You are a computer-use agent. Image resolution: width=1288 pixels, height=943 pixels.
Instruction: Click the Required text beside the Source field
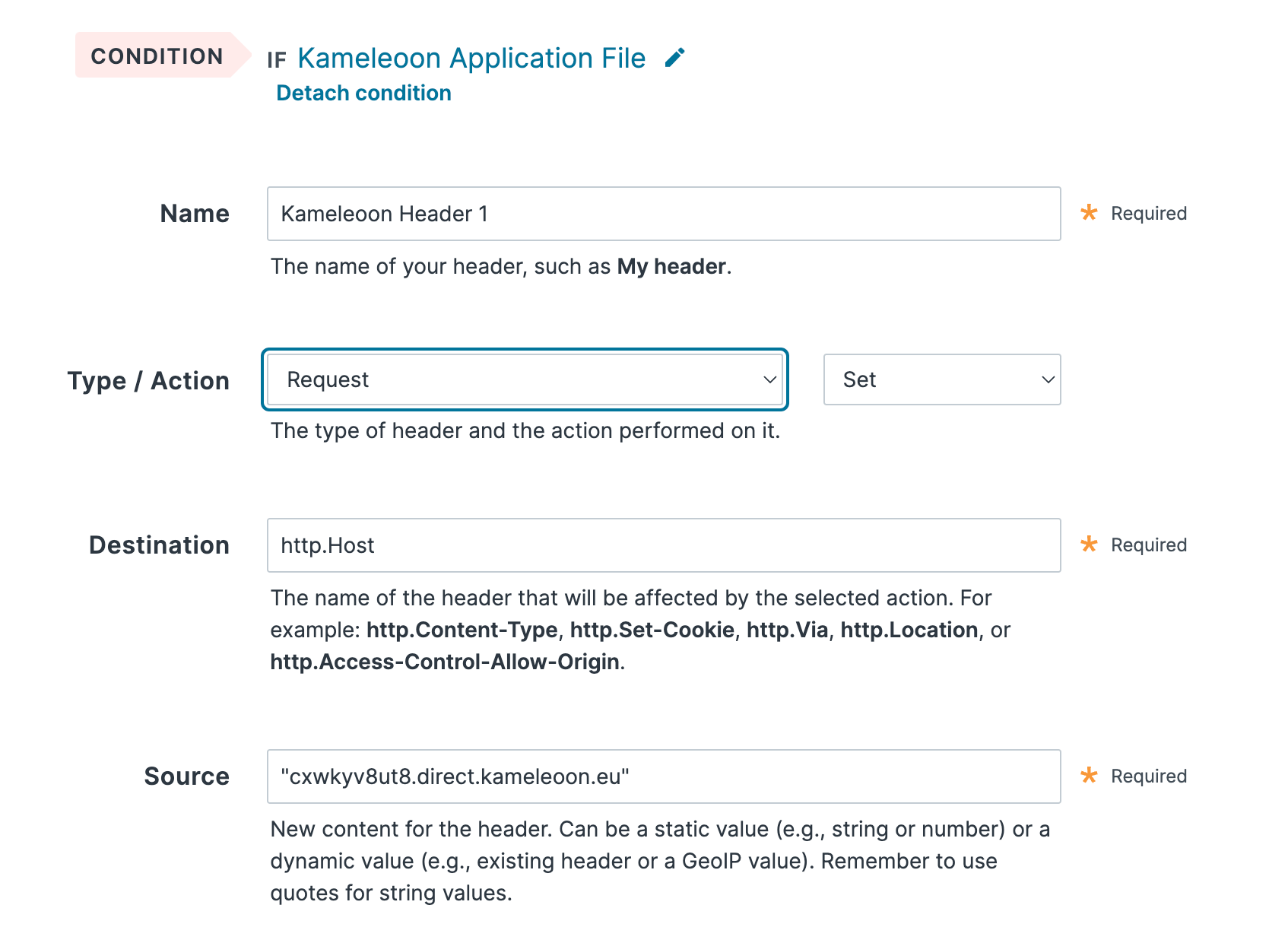pyautogui.click(x=1148, y=776)
